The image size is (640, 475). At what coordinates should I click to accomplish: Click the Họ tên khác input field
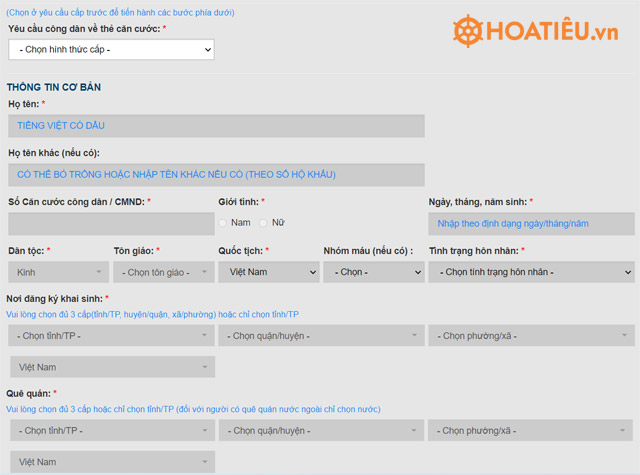[216, 174]
